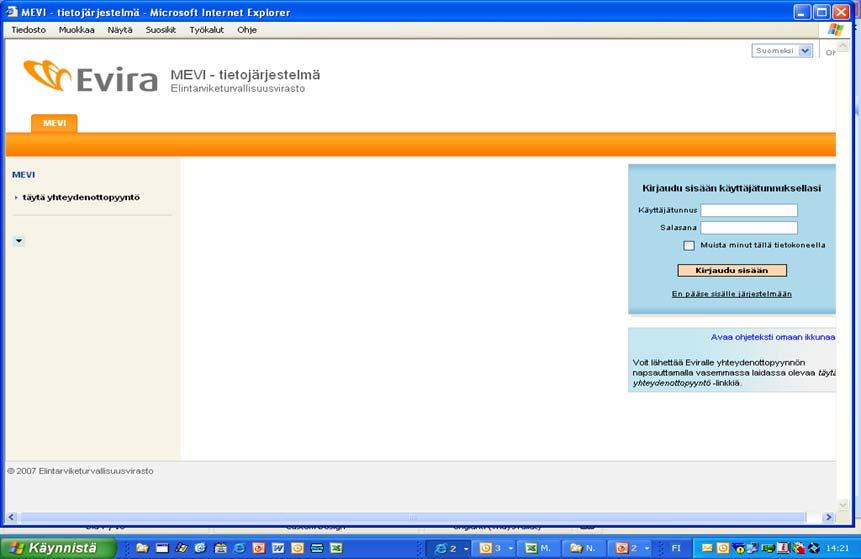Click the '© 2007 Elintarviketurvallisuusvirasto' footer text
Image resolution: width=861 pixels, height=559 pixels.
point(80,471)
